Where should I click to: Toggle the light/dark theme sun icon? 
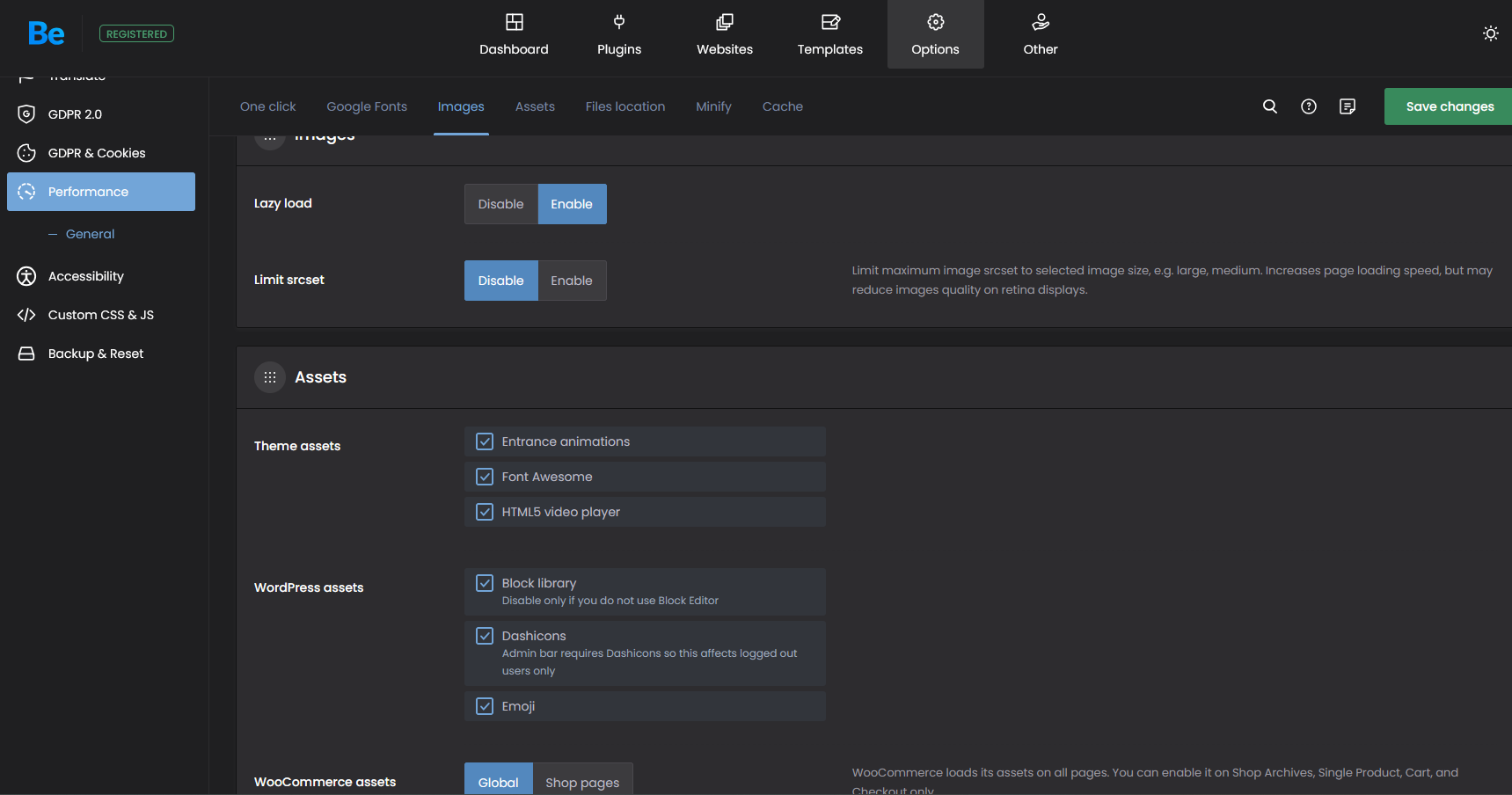(1490, 33)
